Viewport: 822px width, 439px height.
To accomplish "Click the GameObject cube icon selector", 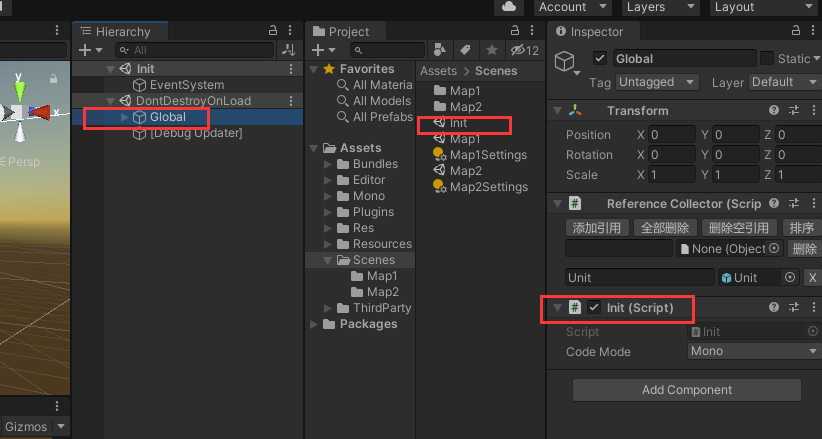I will tap(567, 63).
